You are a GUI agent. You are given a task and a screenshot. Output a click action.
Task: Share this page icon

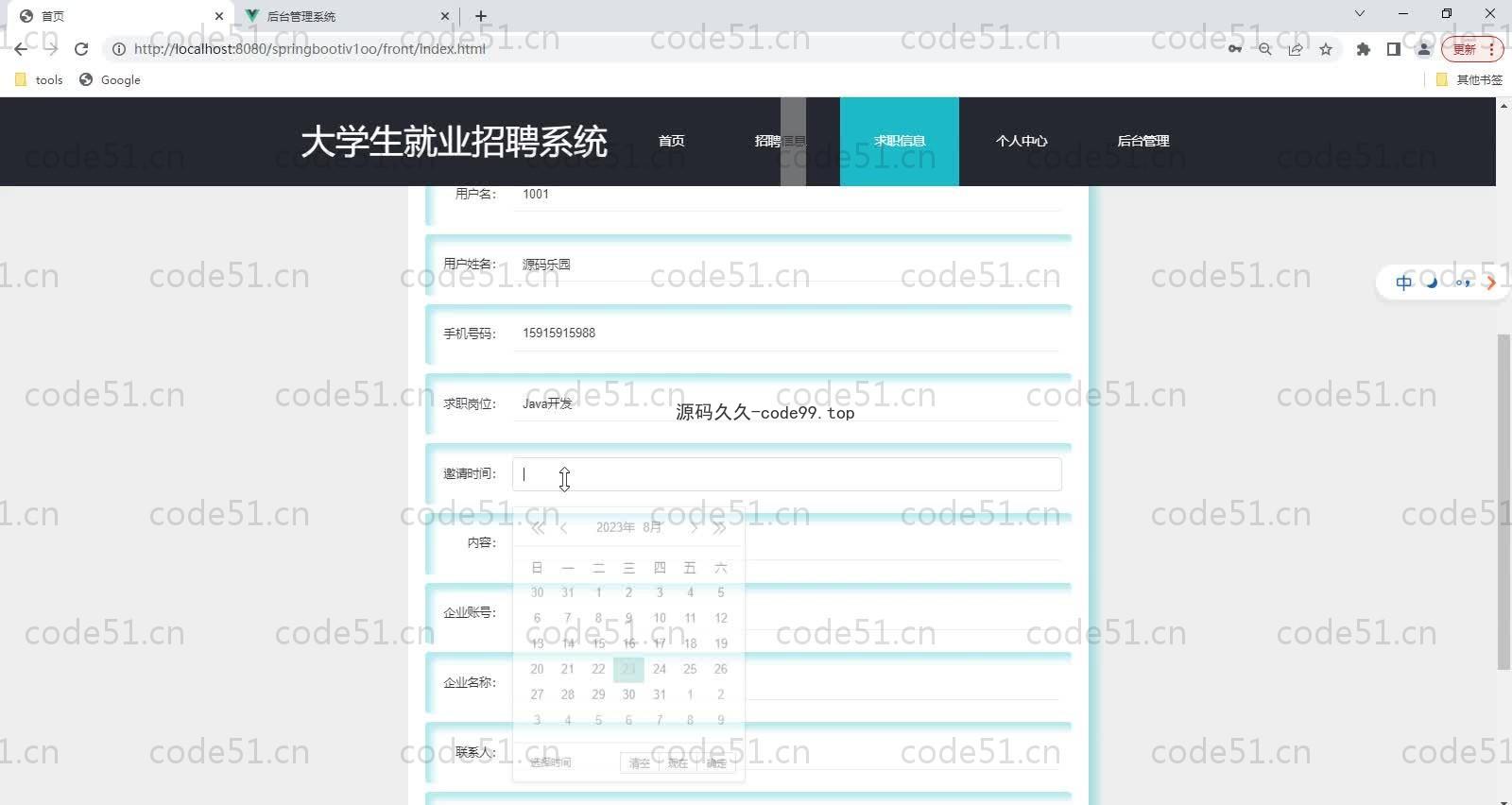point(1296,49)
